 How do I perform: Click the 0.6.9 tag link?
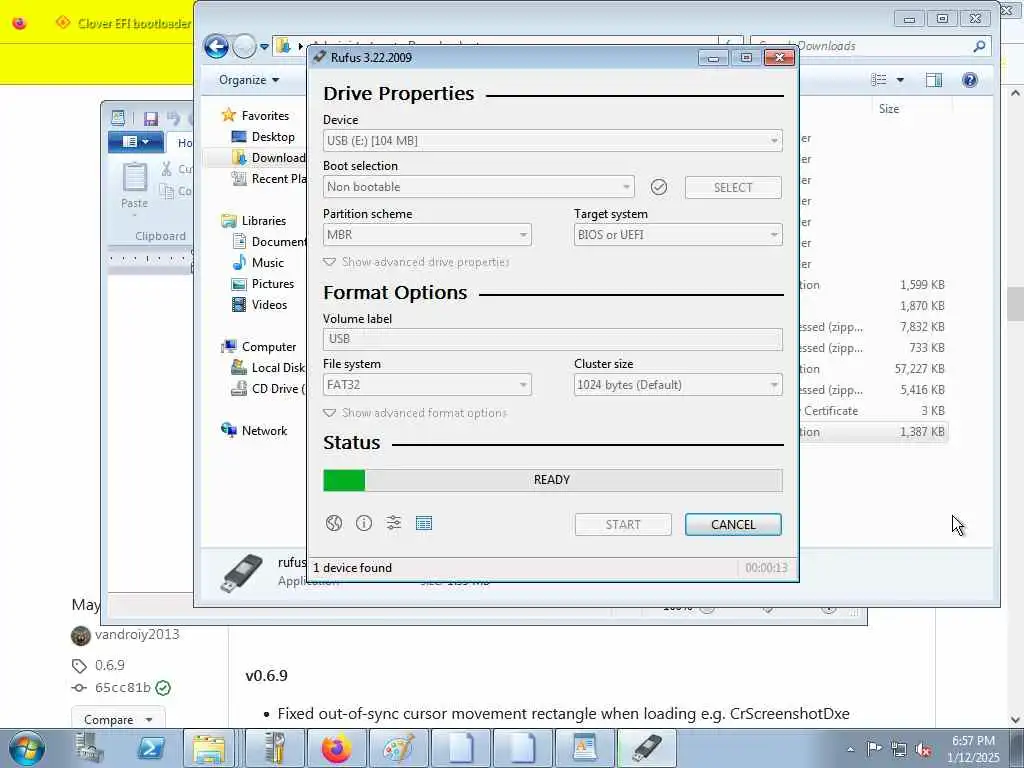[x=110, y=665]
